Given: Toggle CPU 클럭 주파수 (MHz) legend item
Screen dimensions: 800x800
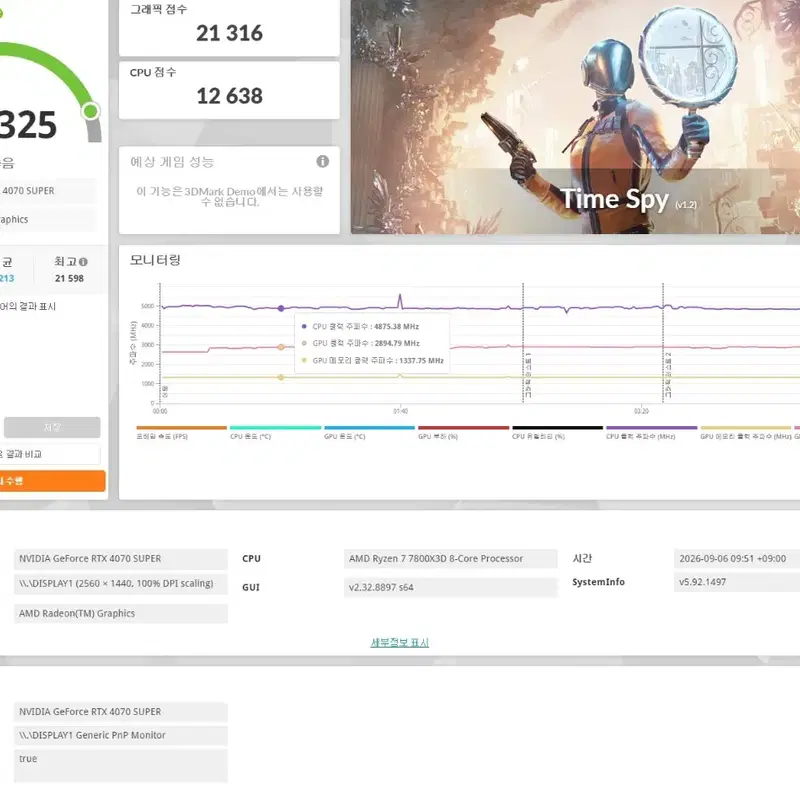Looking at the screenshot, I should (651, 433).
